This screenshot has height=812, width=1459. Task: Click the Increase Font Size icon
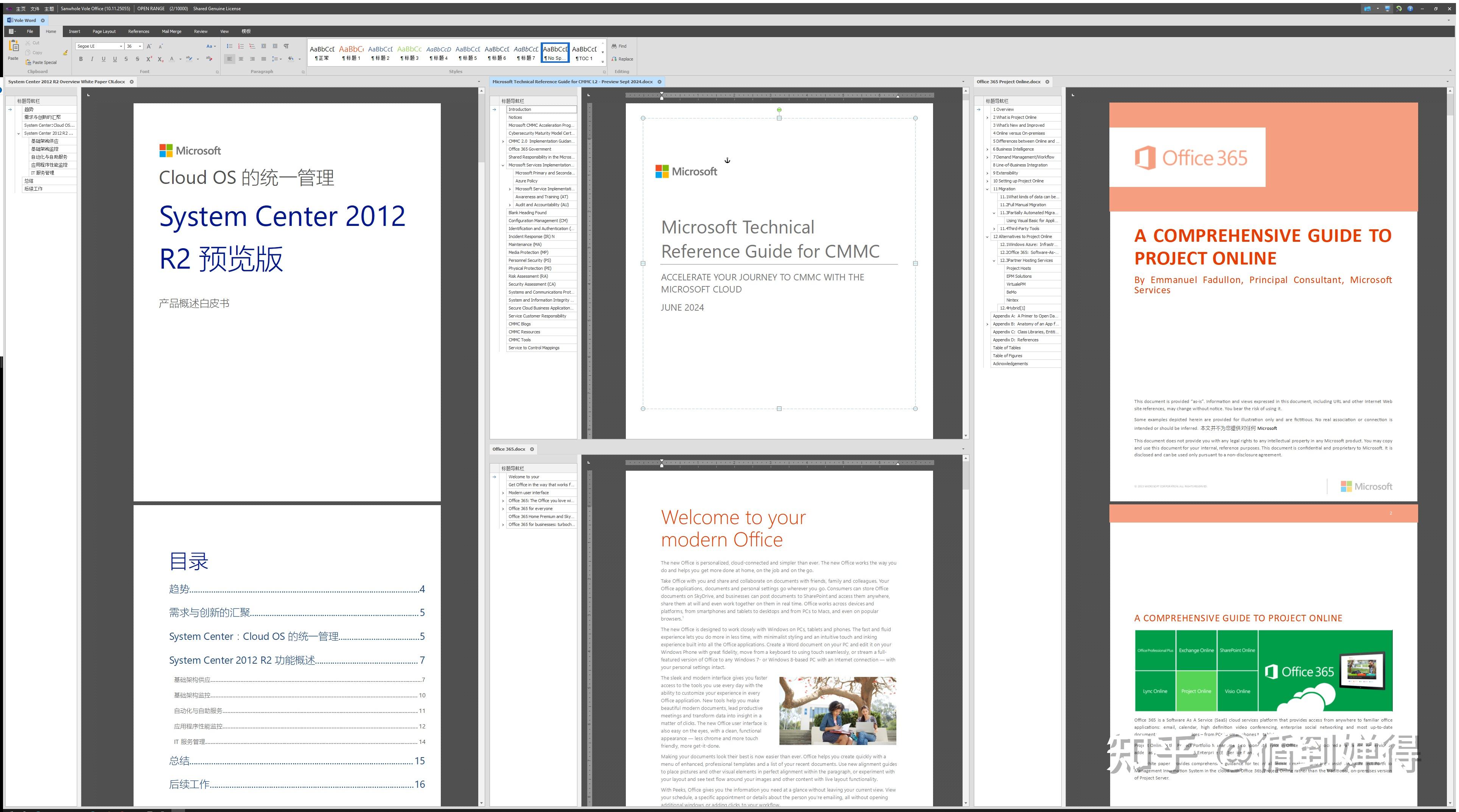(x=149, y=46)
